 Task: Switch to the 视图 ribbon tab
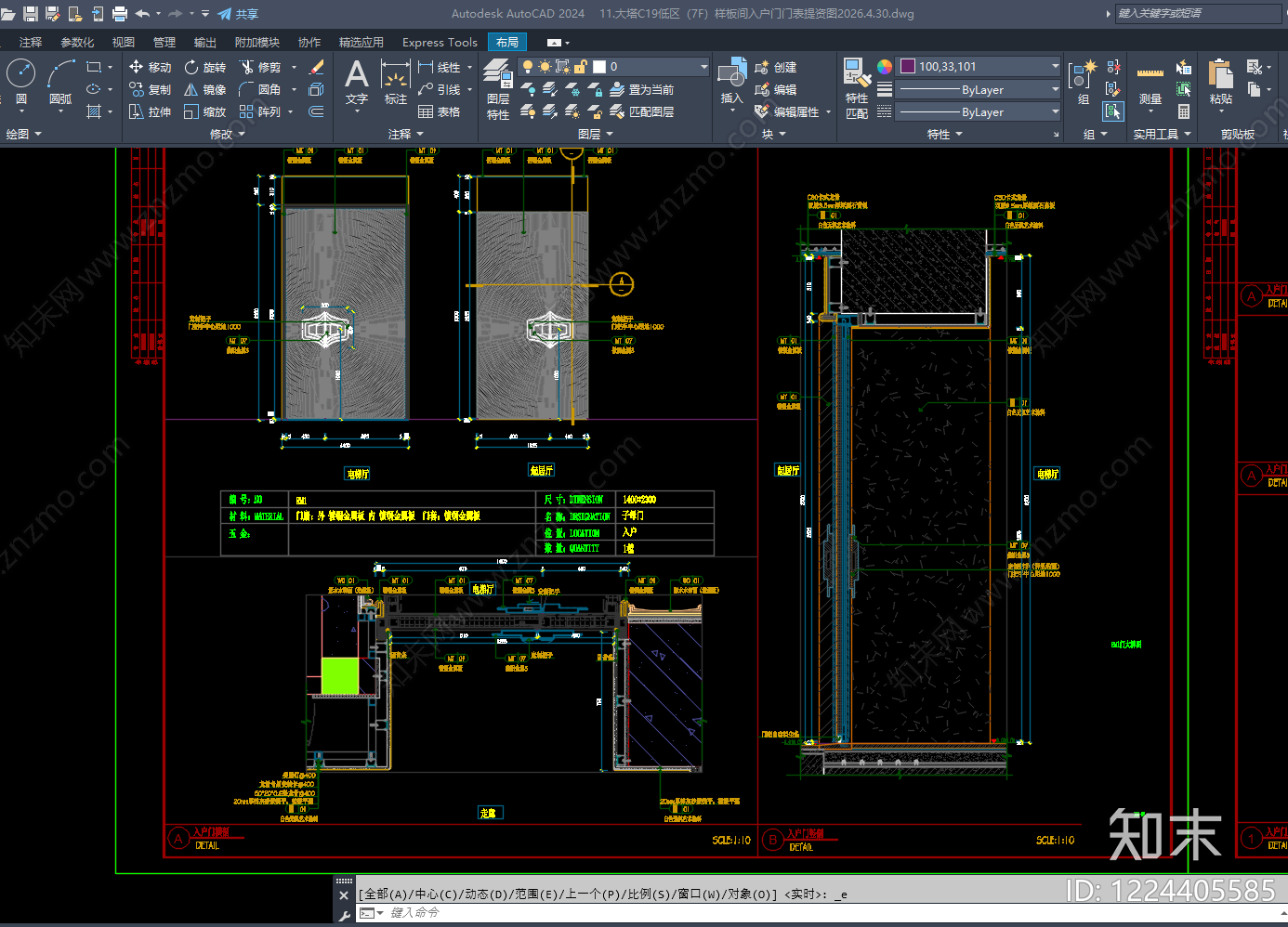coord(124,43)
